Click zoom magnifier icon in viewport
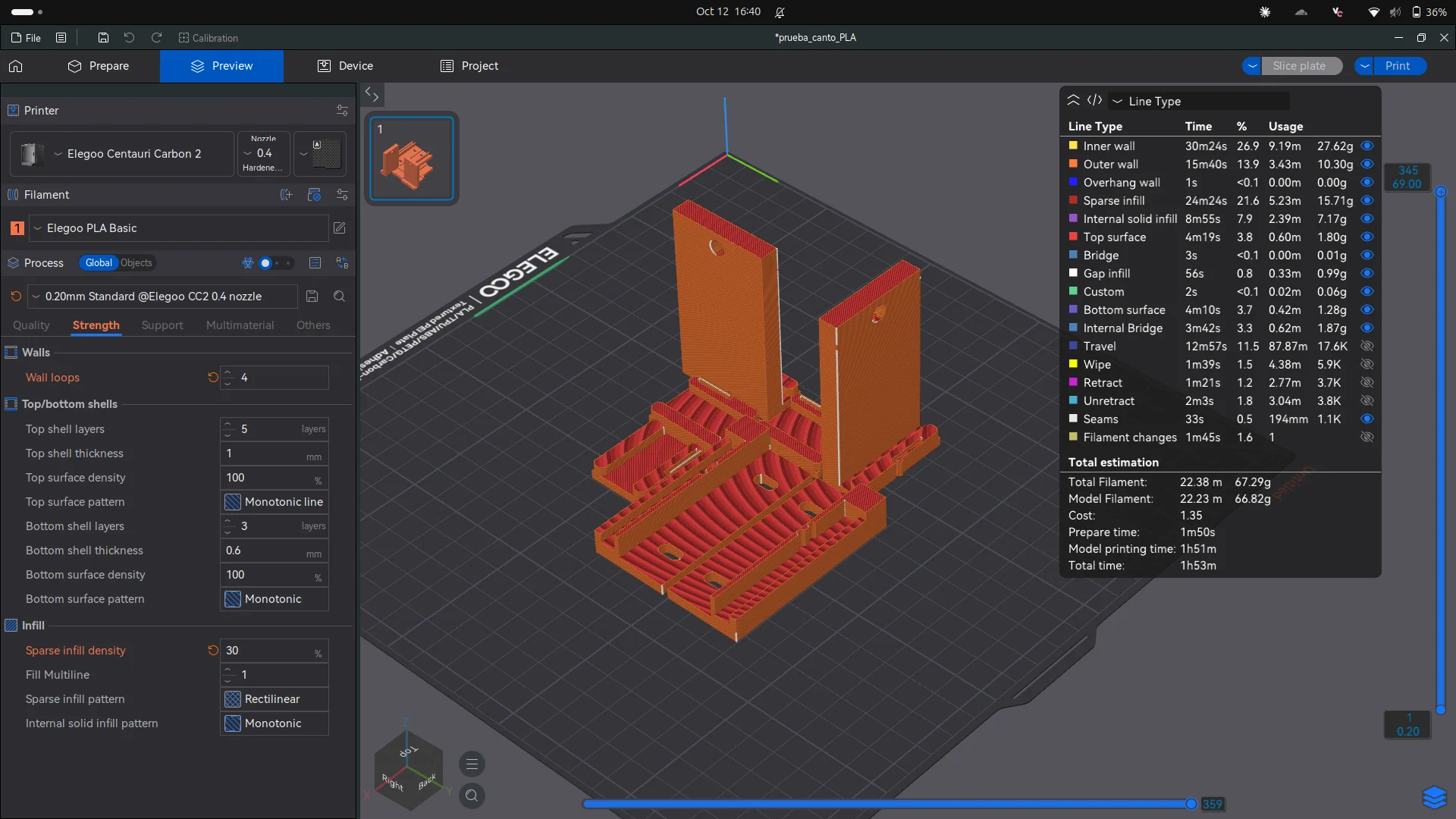Screen dimensions: 1456x819 (x=472, y=795)
